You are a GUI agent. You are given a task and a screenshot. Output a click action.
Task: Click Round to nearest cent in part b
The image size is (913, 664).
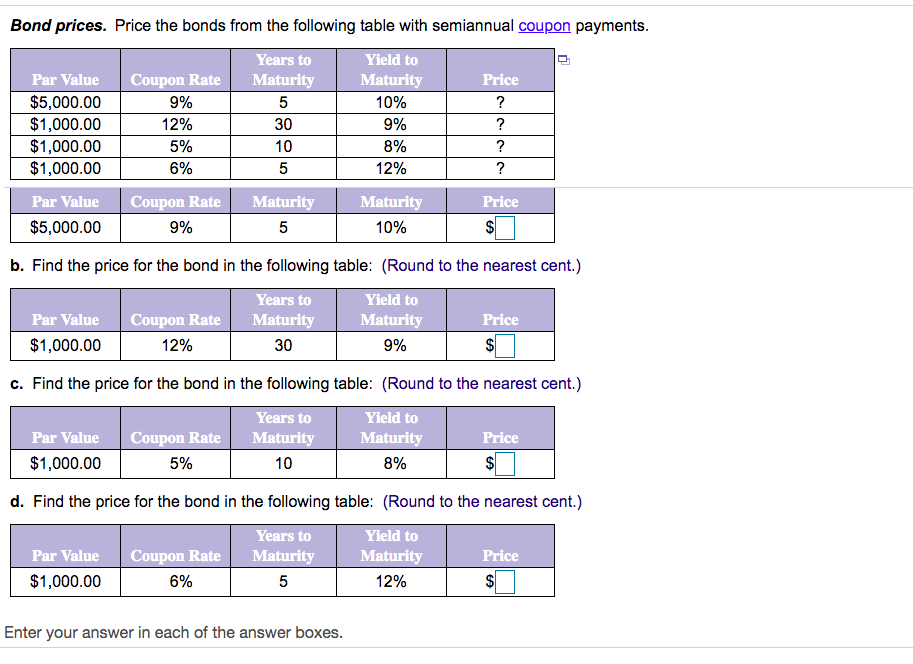click(481, 266)
